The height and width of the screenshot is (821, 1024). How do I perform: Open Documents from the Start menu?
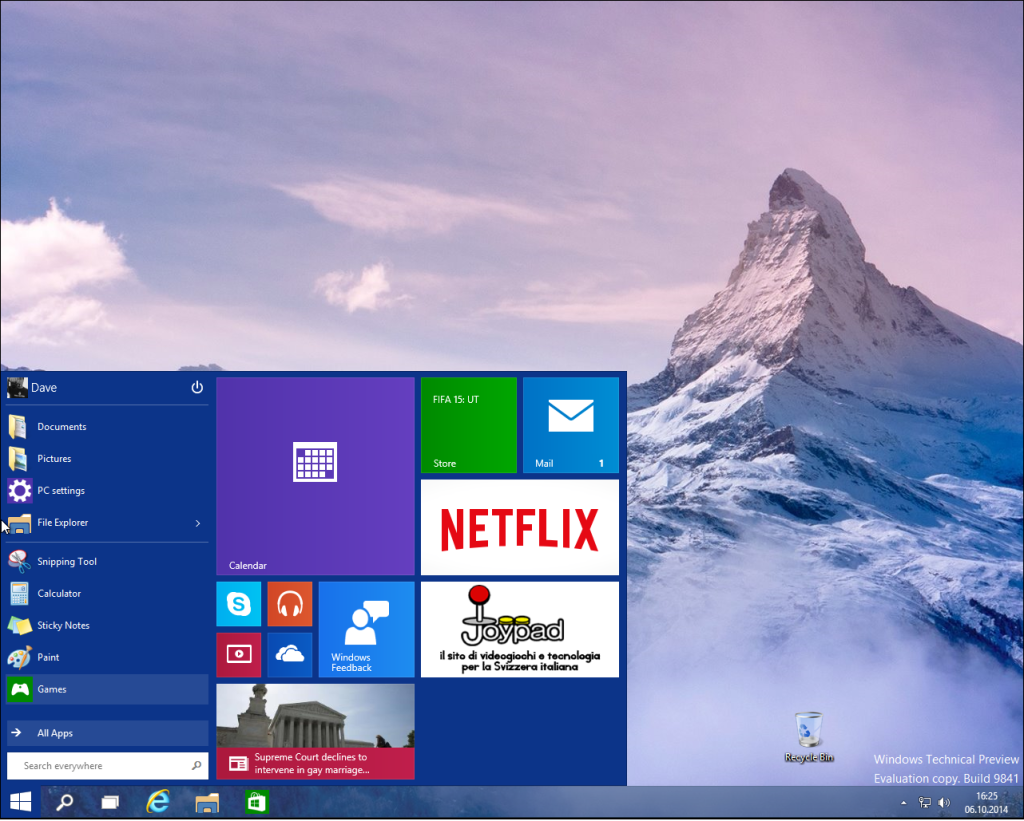(x=107, y=427)
